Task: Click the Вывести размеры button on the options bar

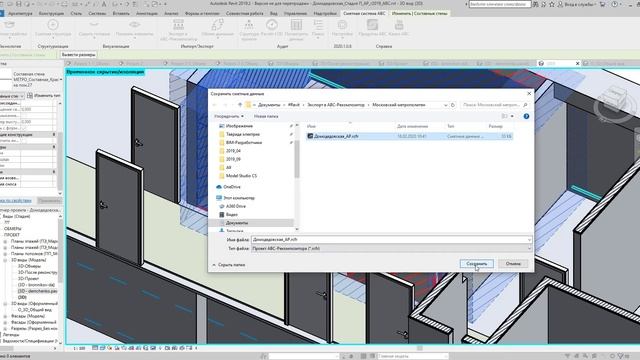Action: (x=78, y=55)
